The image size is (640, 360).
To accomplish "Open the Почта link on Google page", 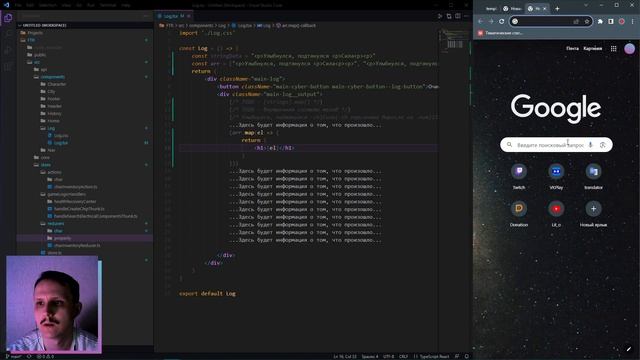I will [x=572, y=49].
